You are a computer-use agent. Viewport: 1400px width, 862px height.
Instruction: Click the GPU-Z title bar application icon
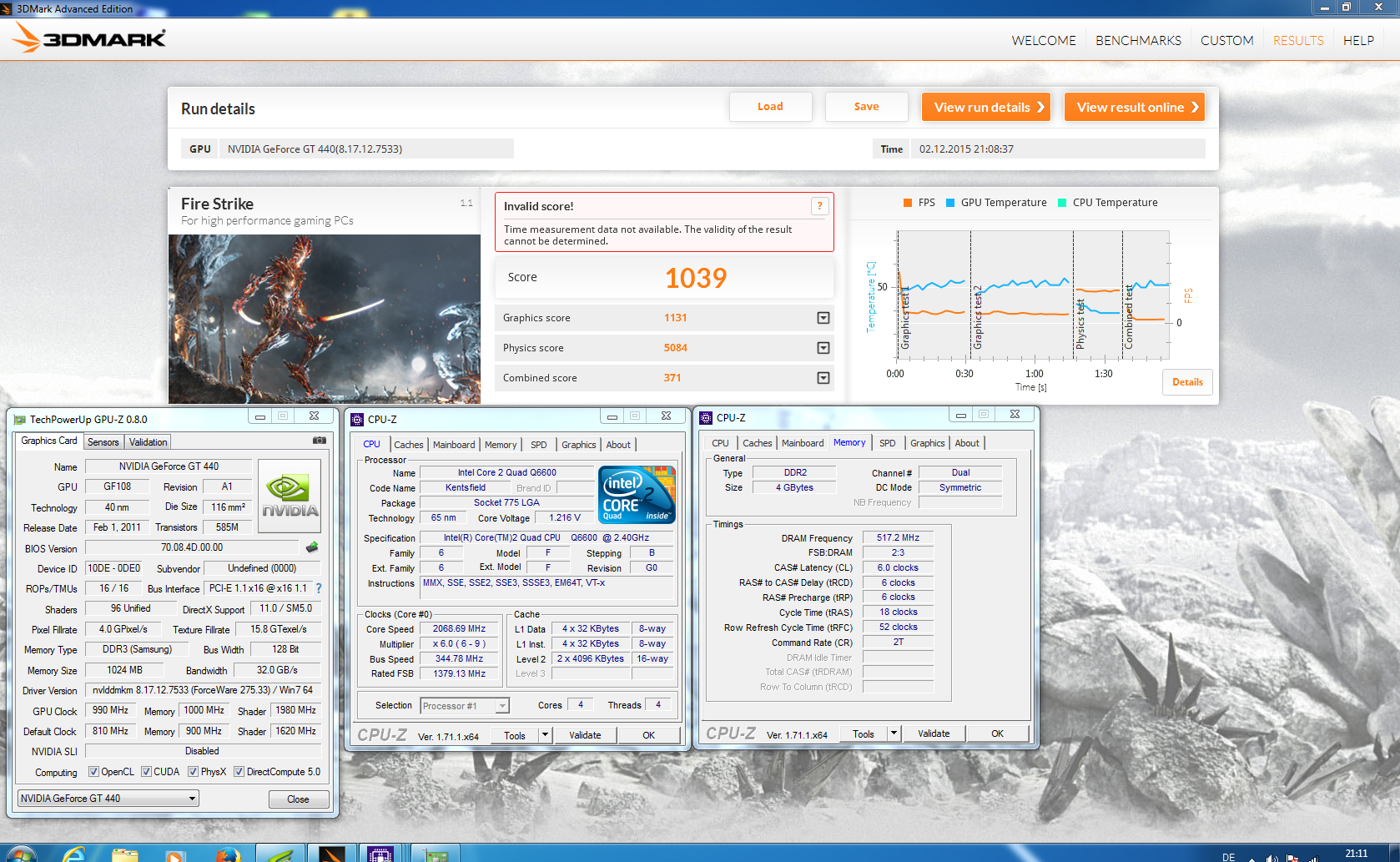[x=19, y=420]
